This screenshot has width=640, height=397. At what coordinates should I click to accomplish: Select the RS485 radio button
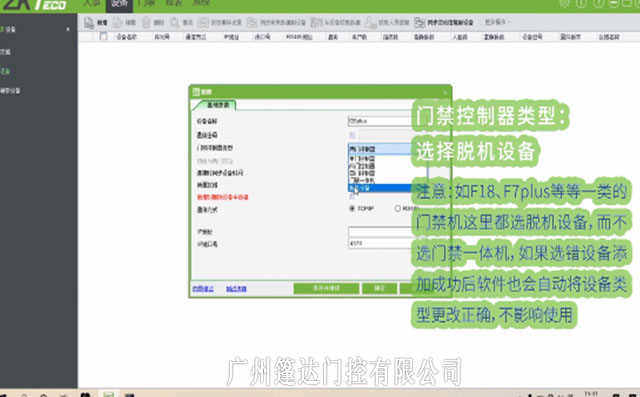point(398,208)
